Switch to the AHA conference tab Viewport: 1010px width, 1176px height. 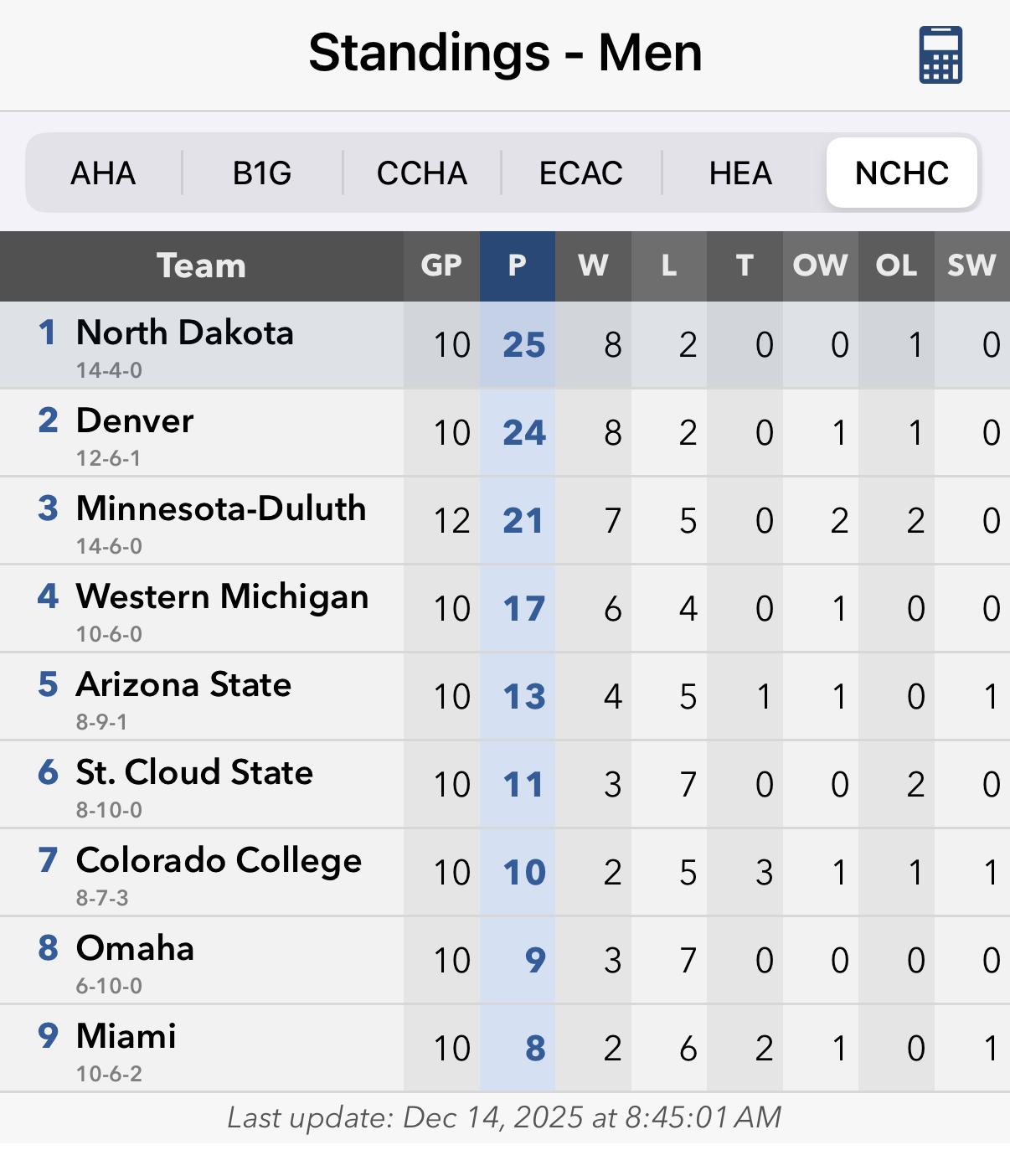(103, 173)
